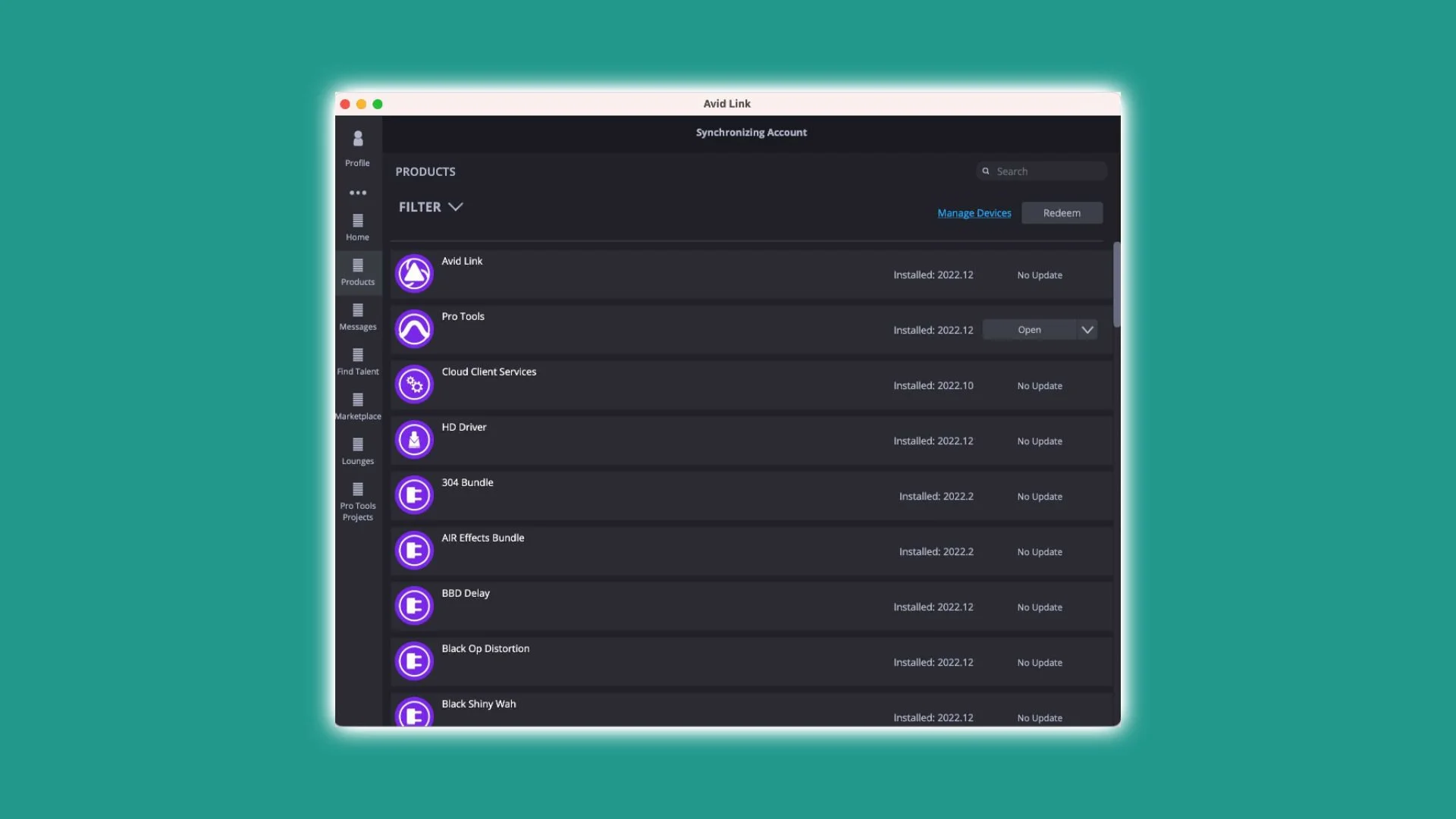
Task: Open the Manage Devices link
Action: click(974, 213)
